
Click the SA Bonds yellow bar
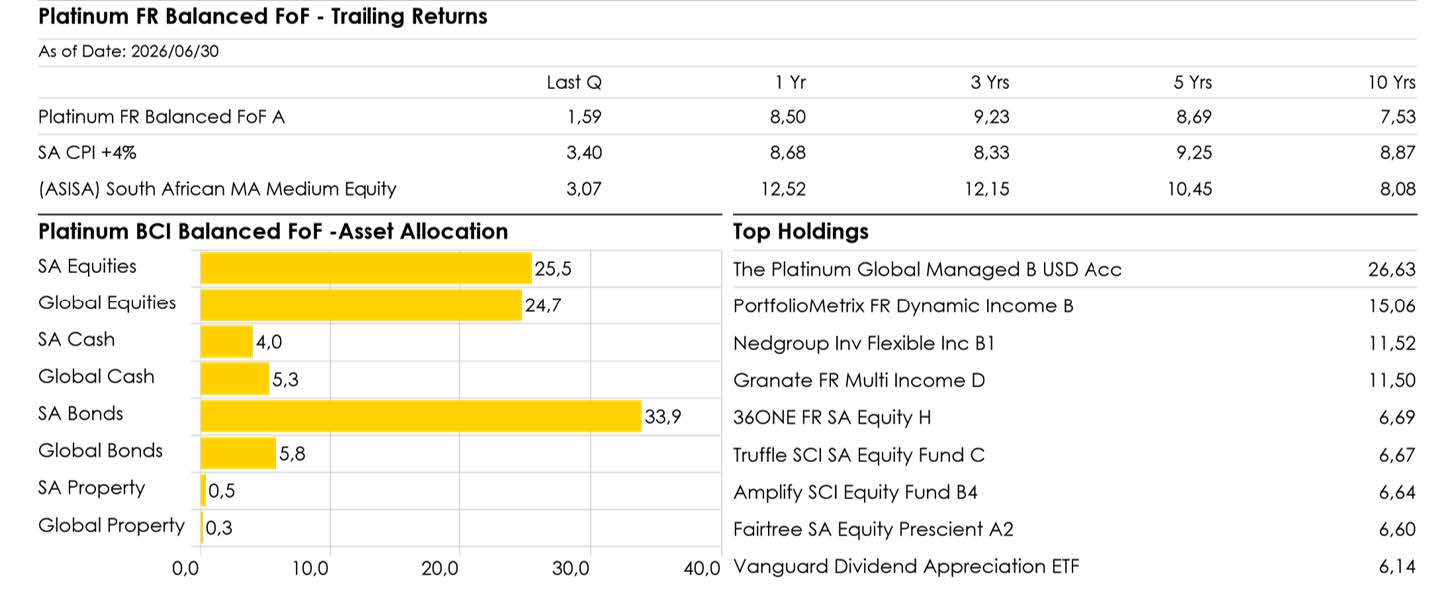421,415
